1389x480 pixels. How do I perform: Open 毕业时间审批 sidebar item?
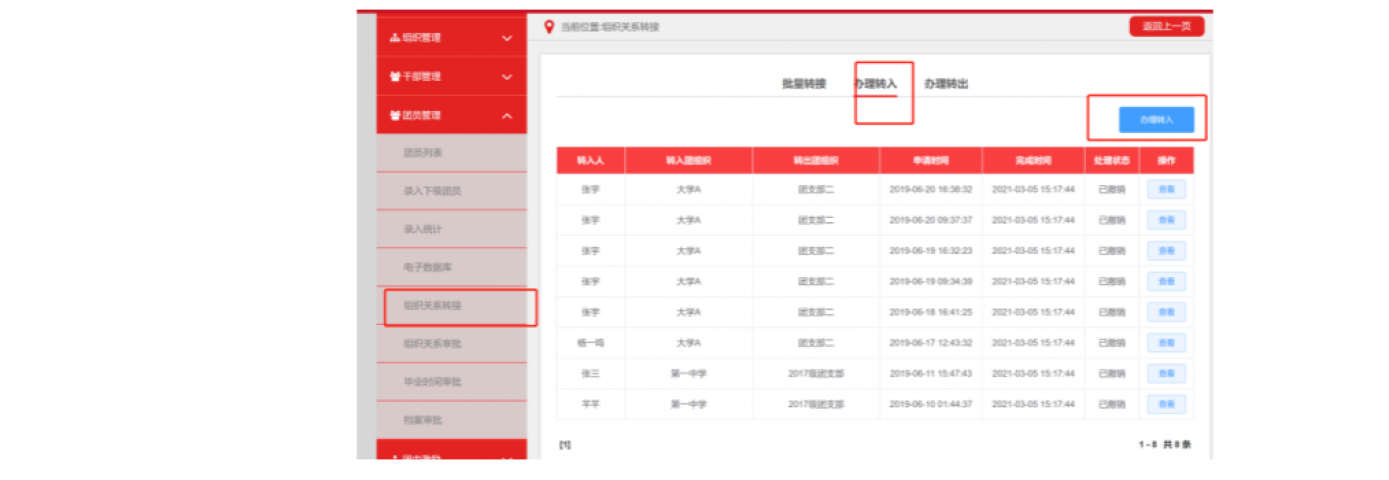point(432,382)
